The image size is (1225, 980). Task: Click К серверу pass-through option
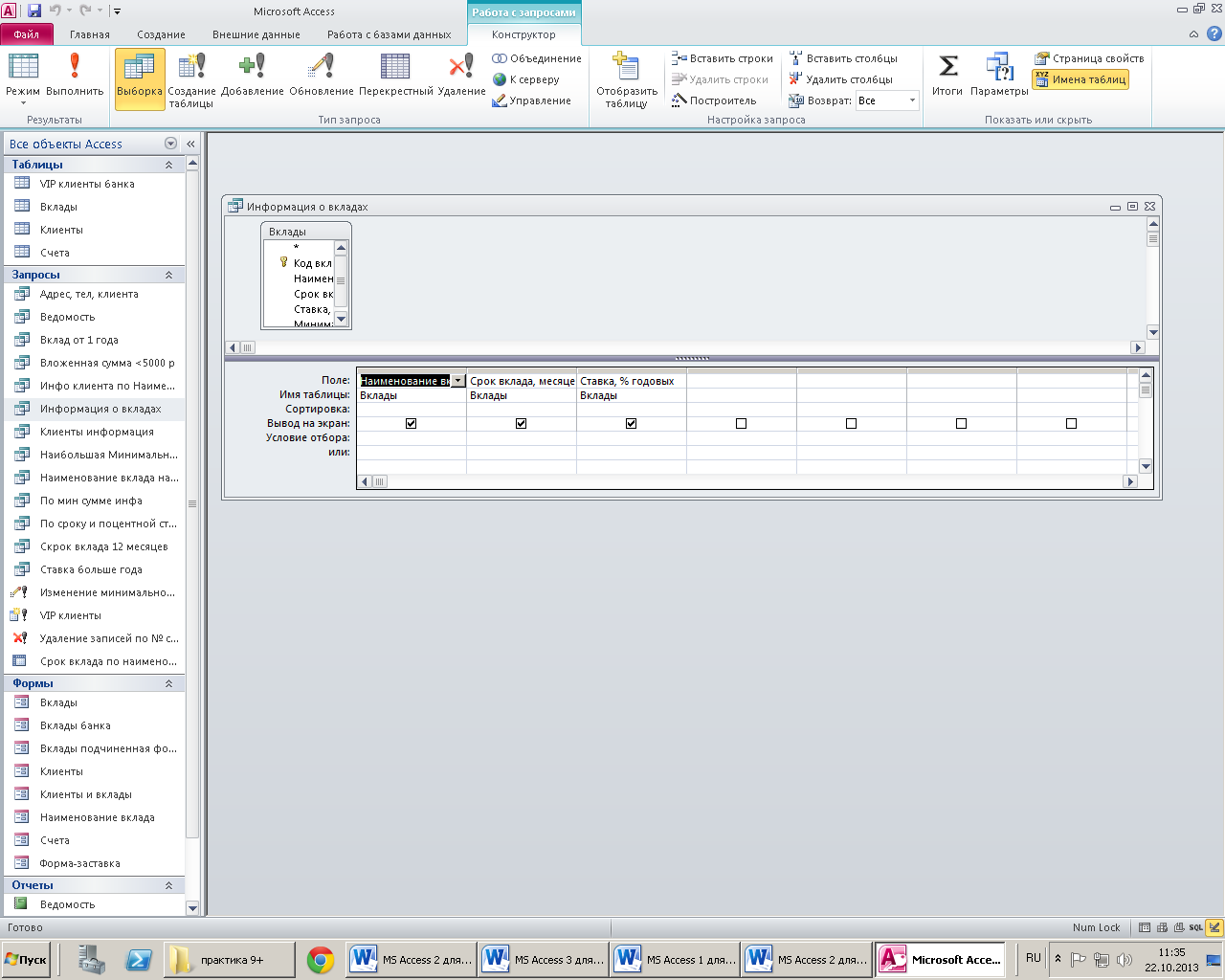(525, 79)
